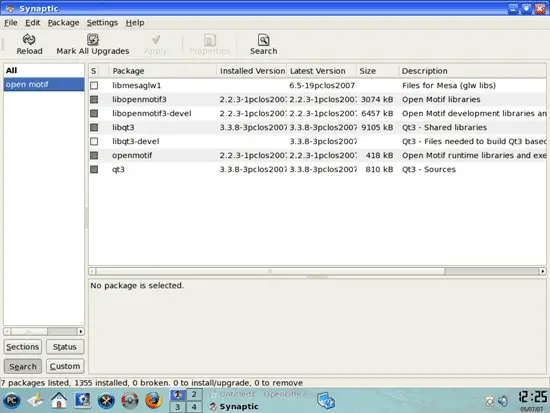Toggle status box for libqt3

94,127
